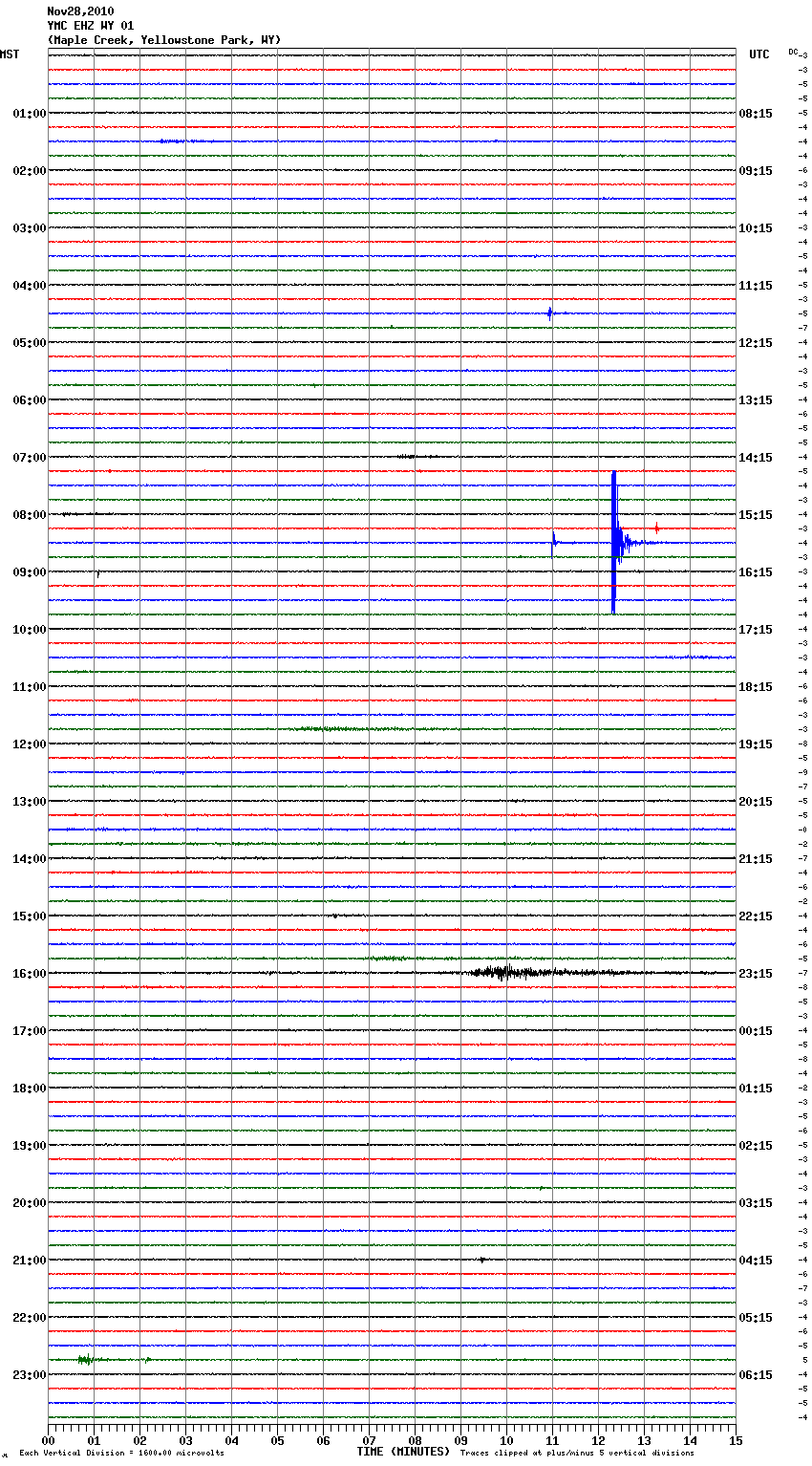This screenshot has width=812, height=1466.
Task: Select the 01:00 MST time label
Action: pos(30,114)
